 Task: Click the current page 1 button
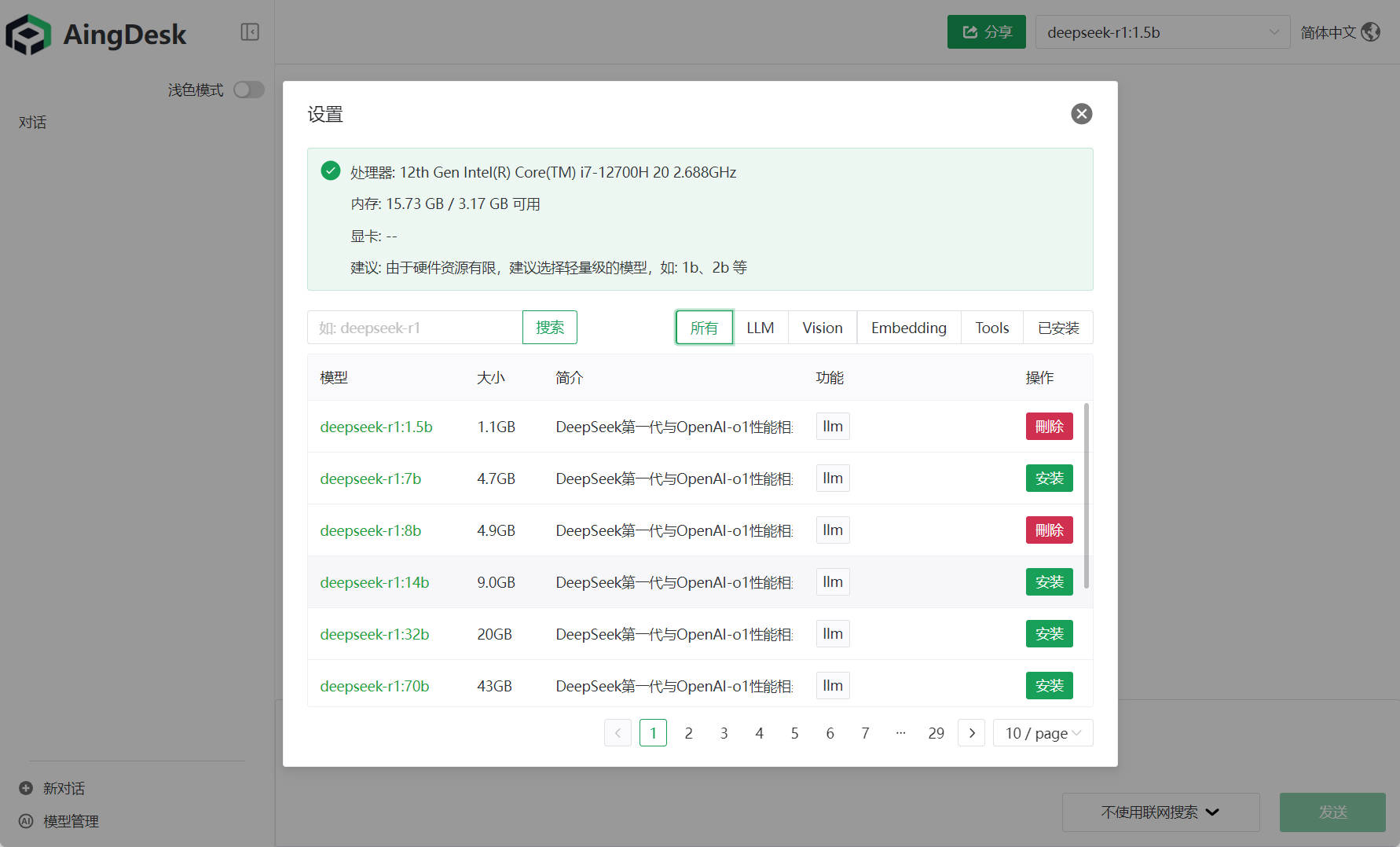coord(653,733)
